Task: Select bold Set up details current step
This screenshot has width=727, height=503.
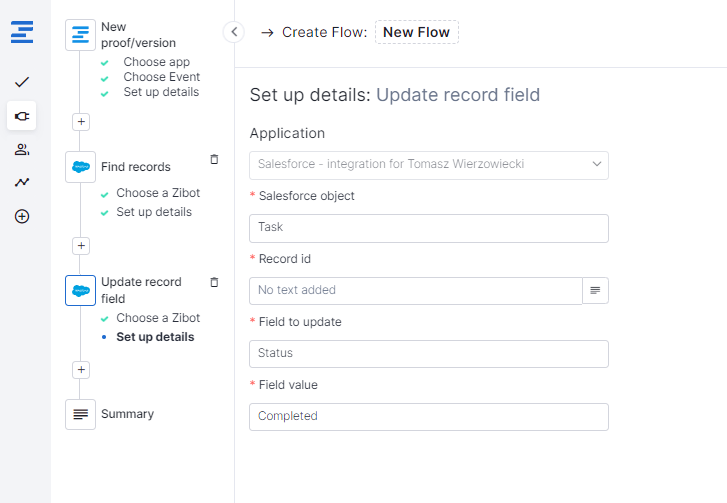Action: [155, 337]
